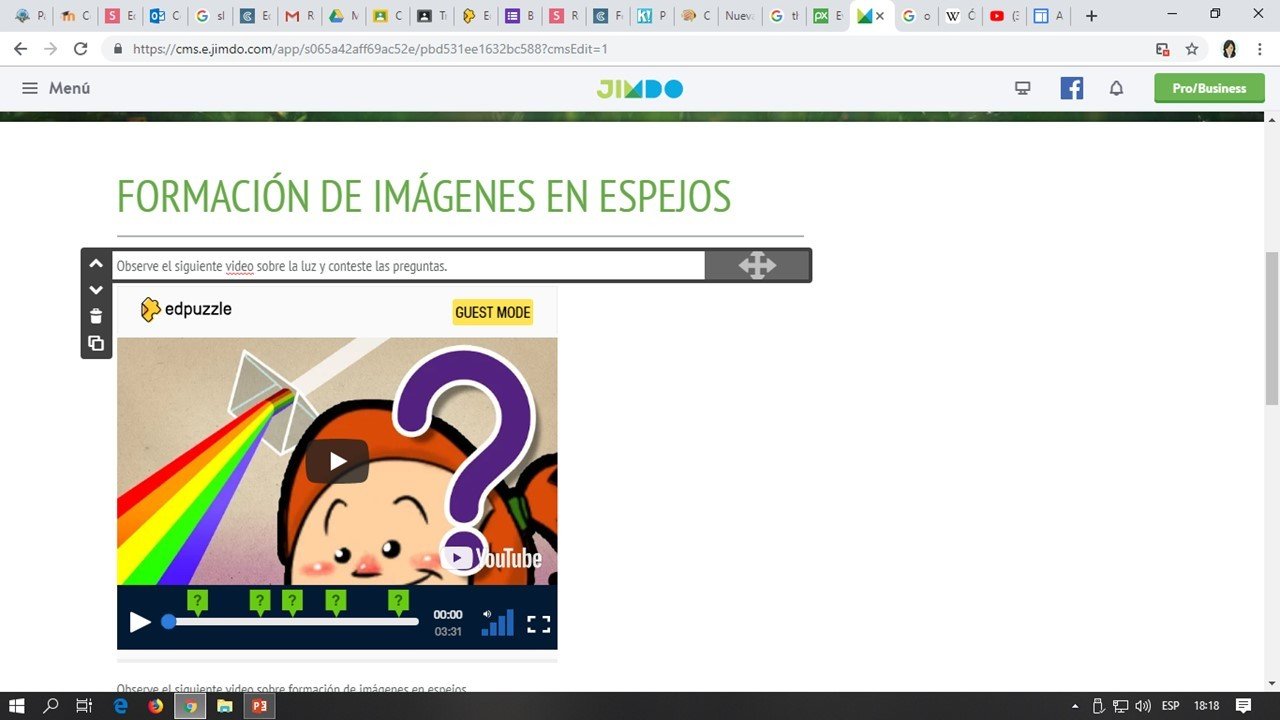Grab the element move handle icon
Viewport: 1280px width, 720px height.
pos(757,265)
